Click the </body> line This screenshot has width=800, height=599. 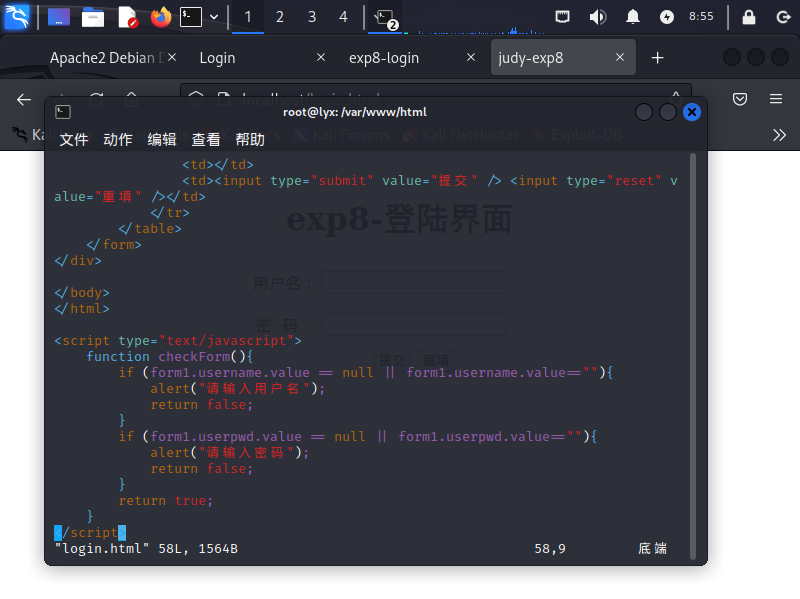click(x=82, y=292)
